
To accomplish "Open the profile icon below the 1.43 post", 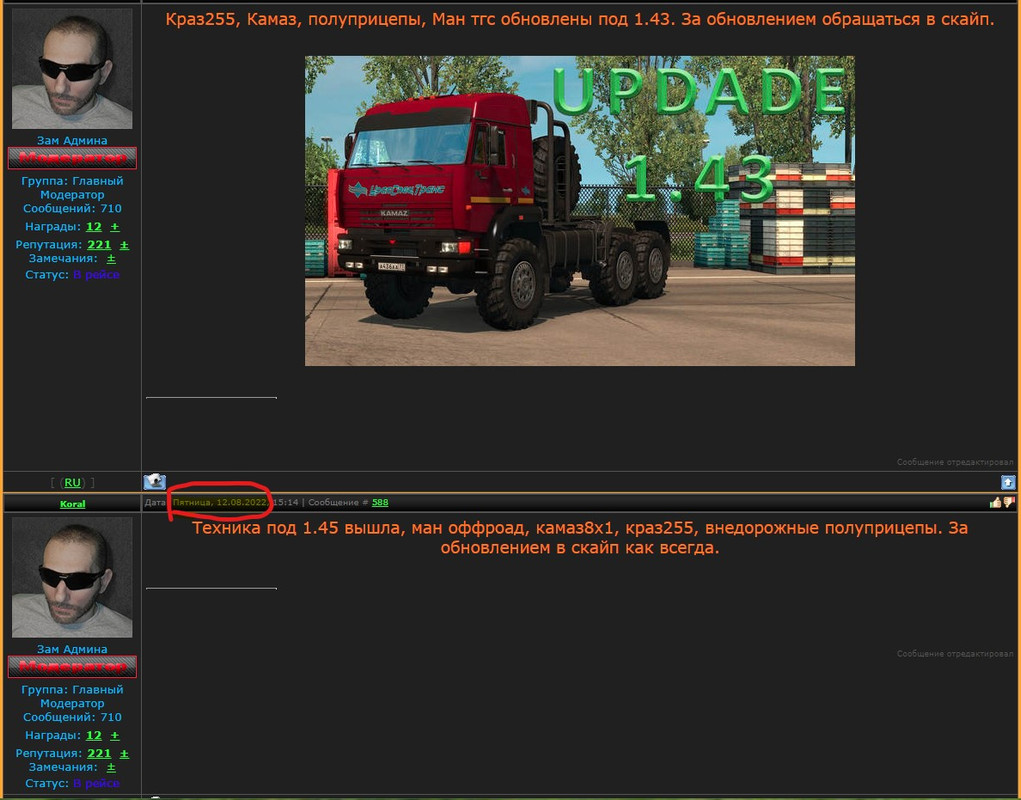I will [154, 482].
